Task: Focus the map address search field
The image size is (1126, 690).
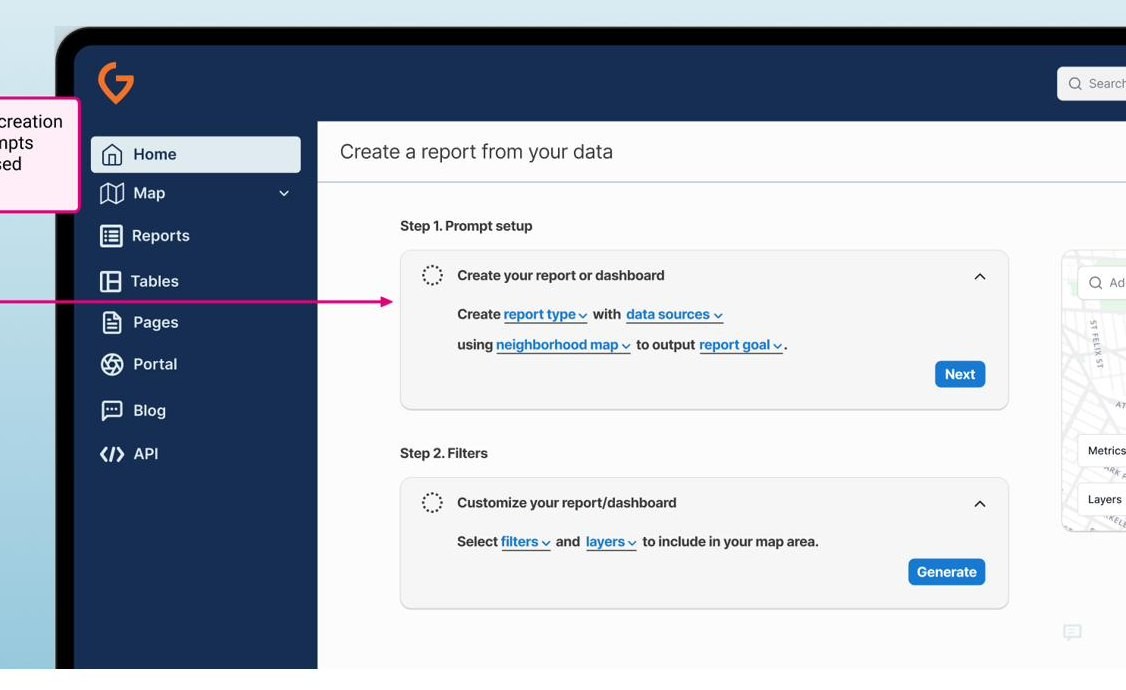Action: coord(1102,283)
